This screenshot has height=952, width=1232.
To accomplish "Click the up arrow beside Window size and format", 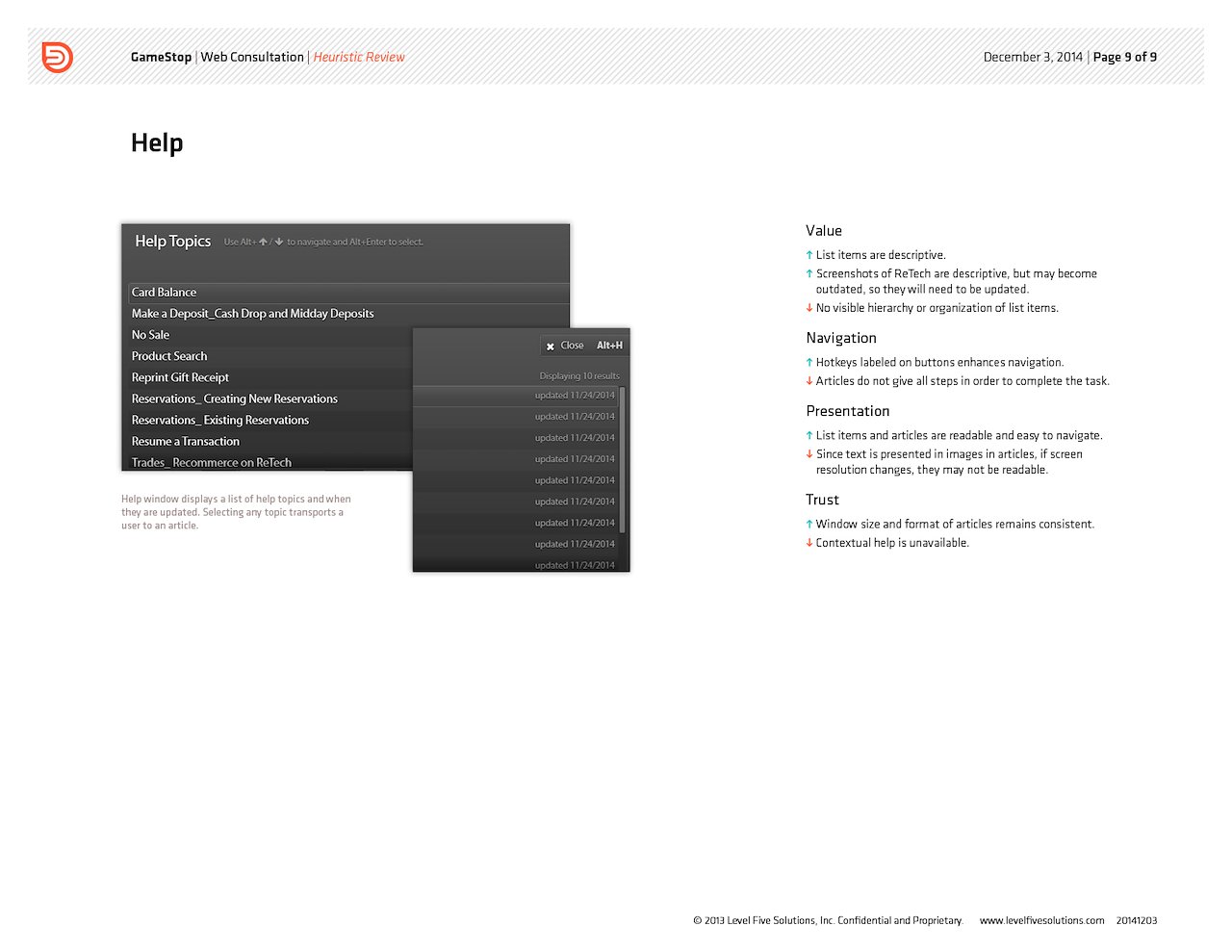I will (x=809, y=525).
